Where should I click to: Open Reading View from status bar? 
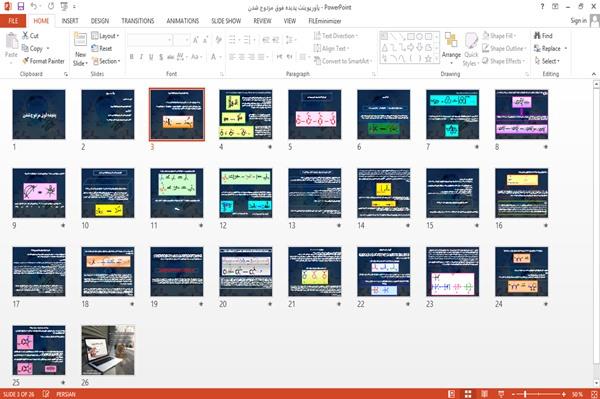pos(484,394)
